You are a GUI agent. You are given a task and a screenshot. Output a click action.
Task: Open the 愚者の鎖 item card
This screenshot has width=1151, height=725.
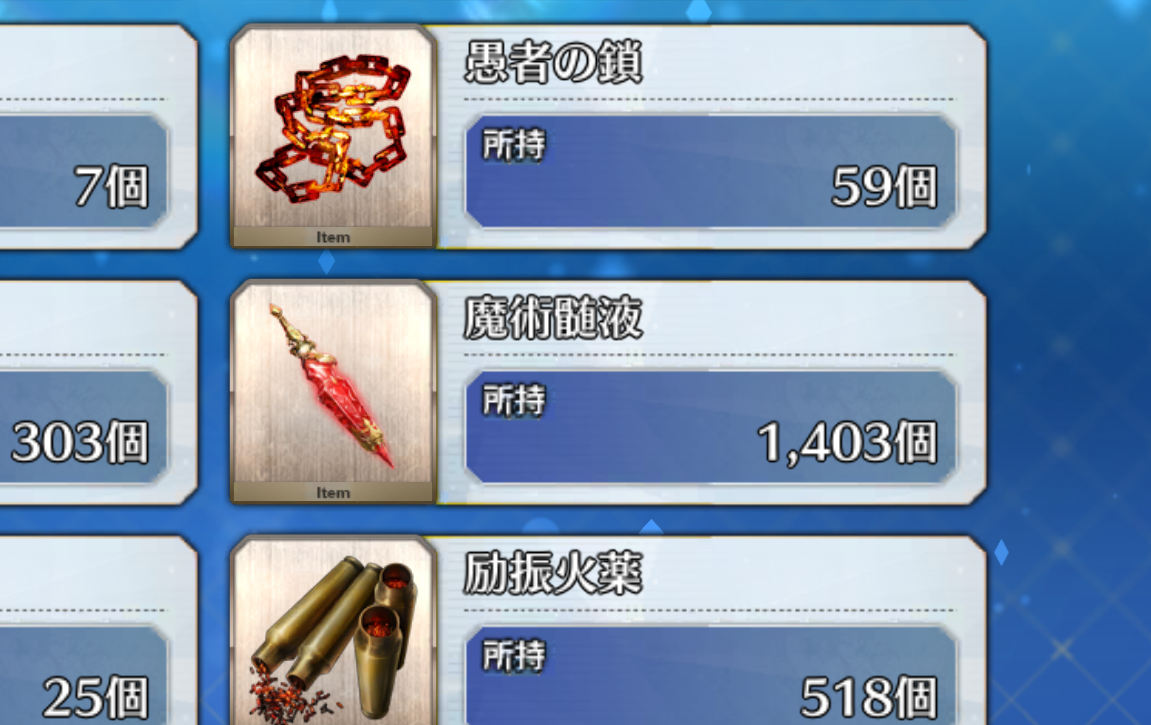[x=609, y=137]
